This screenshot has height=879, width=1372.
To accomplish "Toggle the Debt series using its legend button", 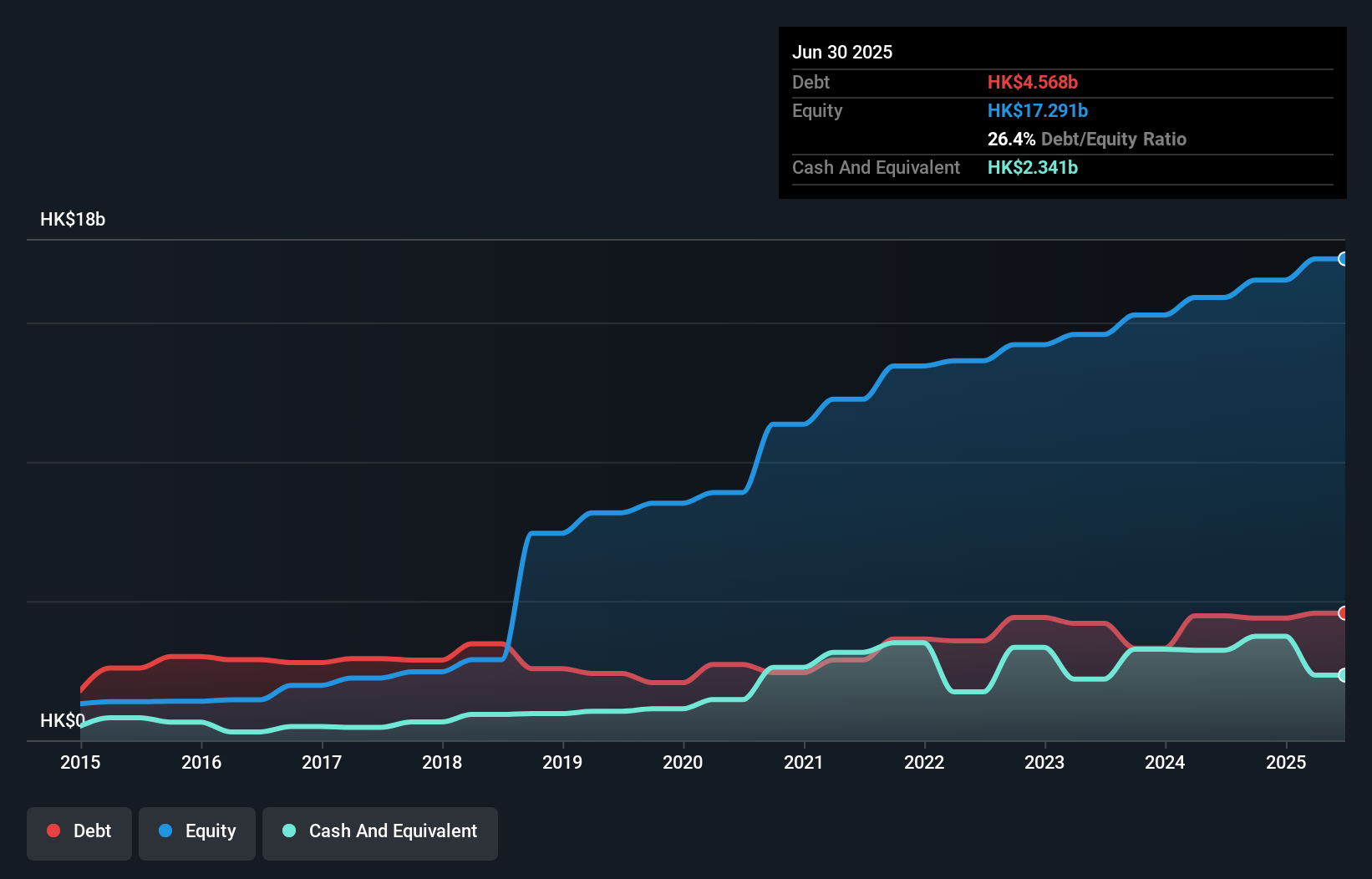I will click(x=79, y=832).
